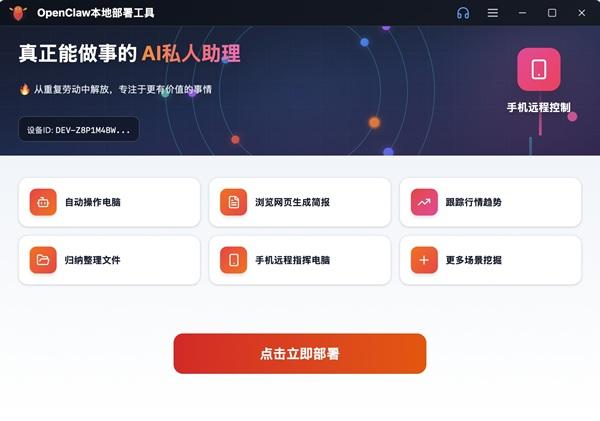Click the 设备ID DEV-Z8P1M48W field

click(x=79, y=129)
